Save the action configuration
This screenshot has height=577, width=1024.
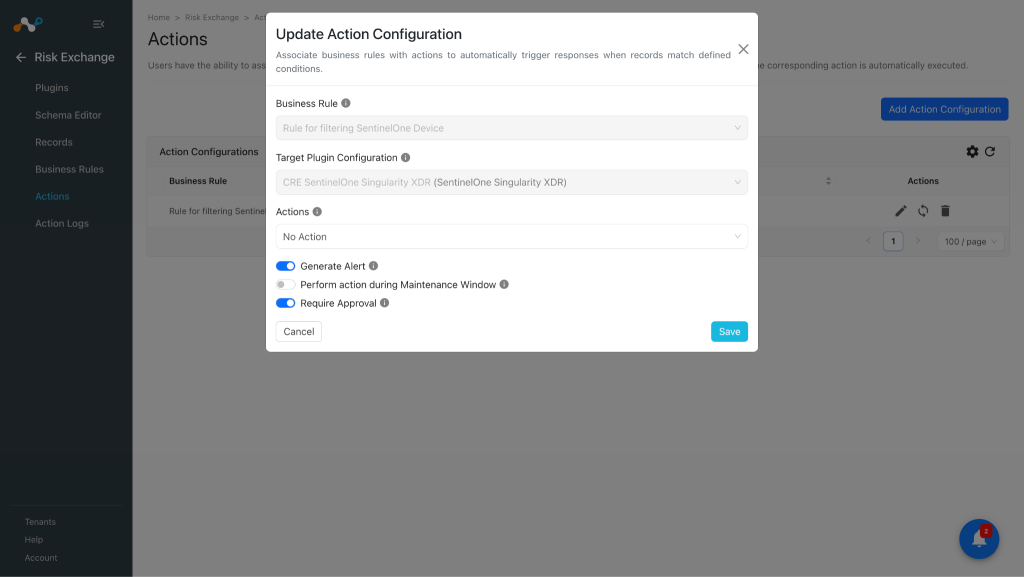click(729, 332)
